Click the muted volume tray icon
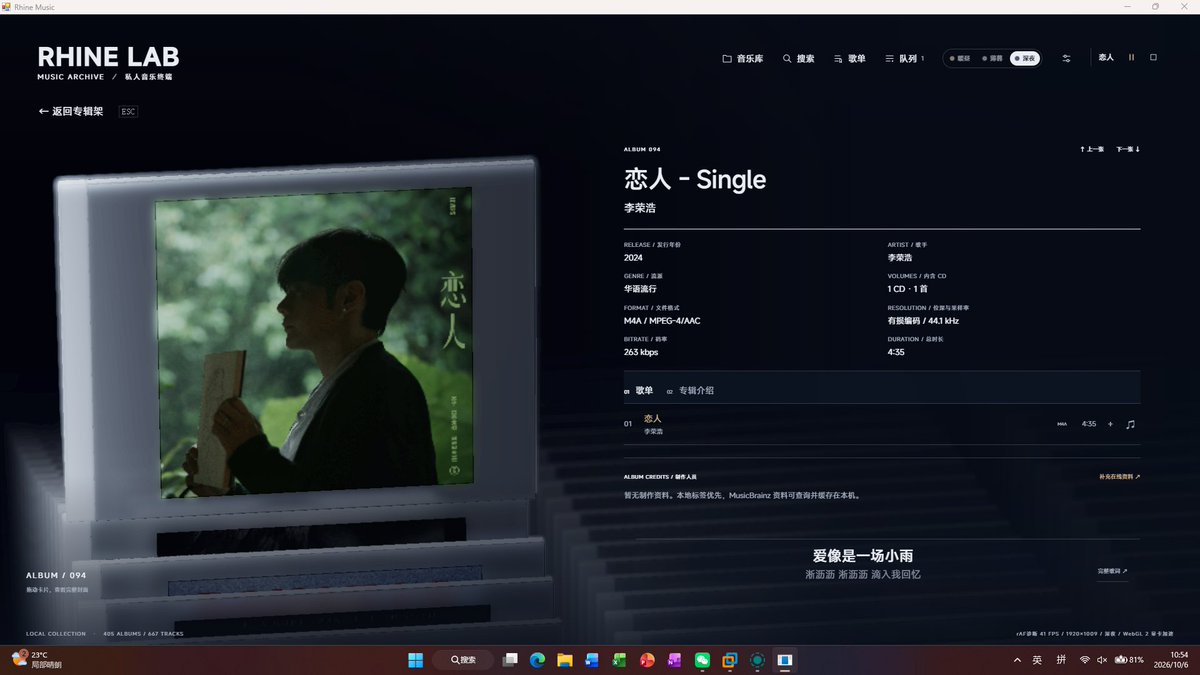 (x=1102, y=660)
